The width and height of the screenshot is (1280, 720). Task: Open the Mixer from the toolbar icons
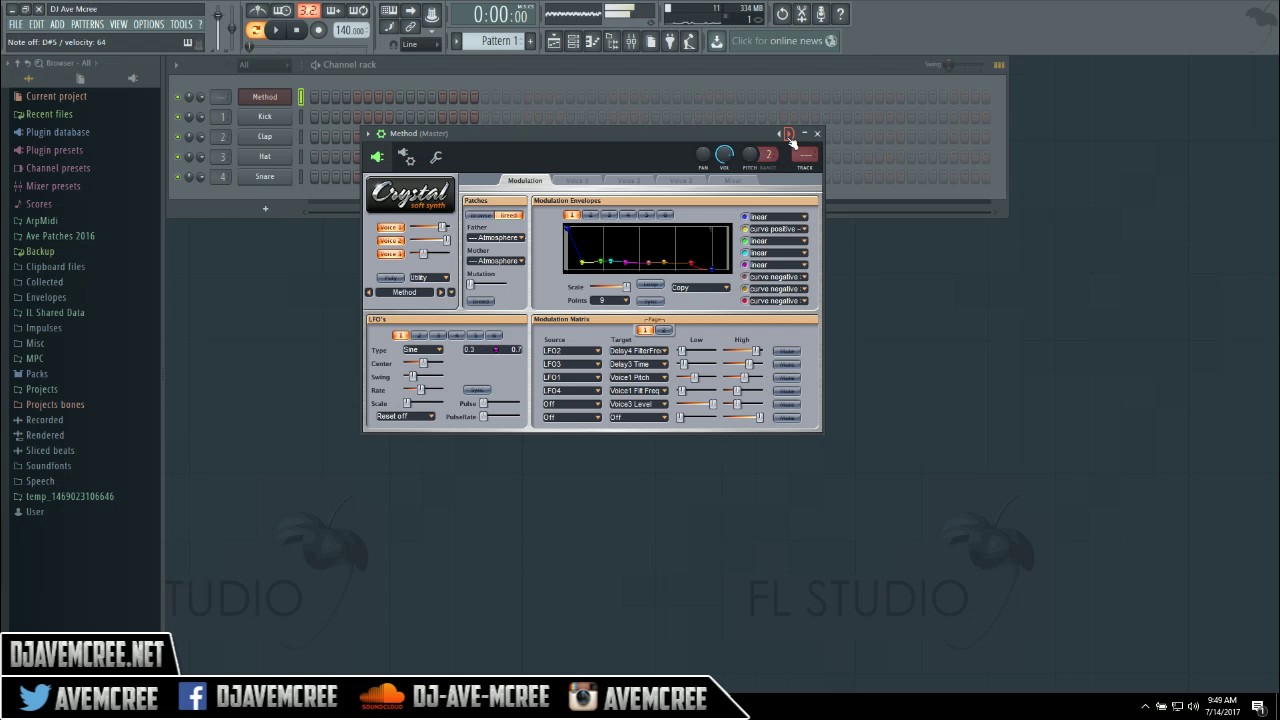pos(631,41)
